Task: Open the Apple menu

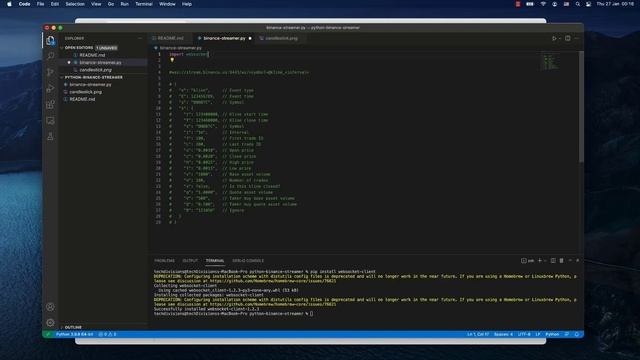Action: [9, 4]
